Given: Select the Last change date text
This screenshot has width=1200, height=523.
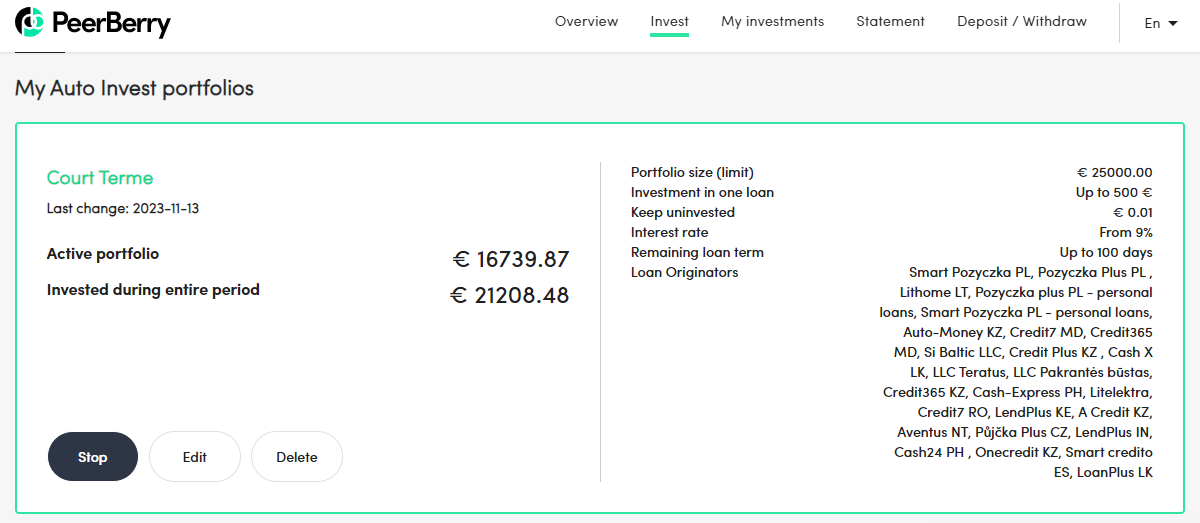Looking at the screenshot, I should [x=130, y=208].
